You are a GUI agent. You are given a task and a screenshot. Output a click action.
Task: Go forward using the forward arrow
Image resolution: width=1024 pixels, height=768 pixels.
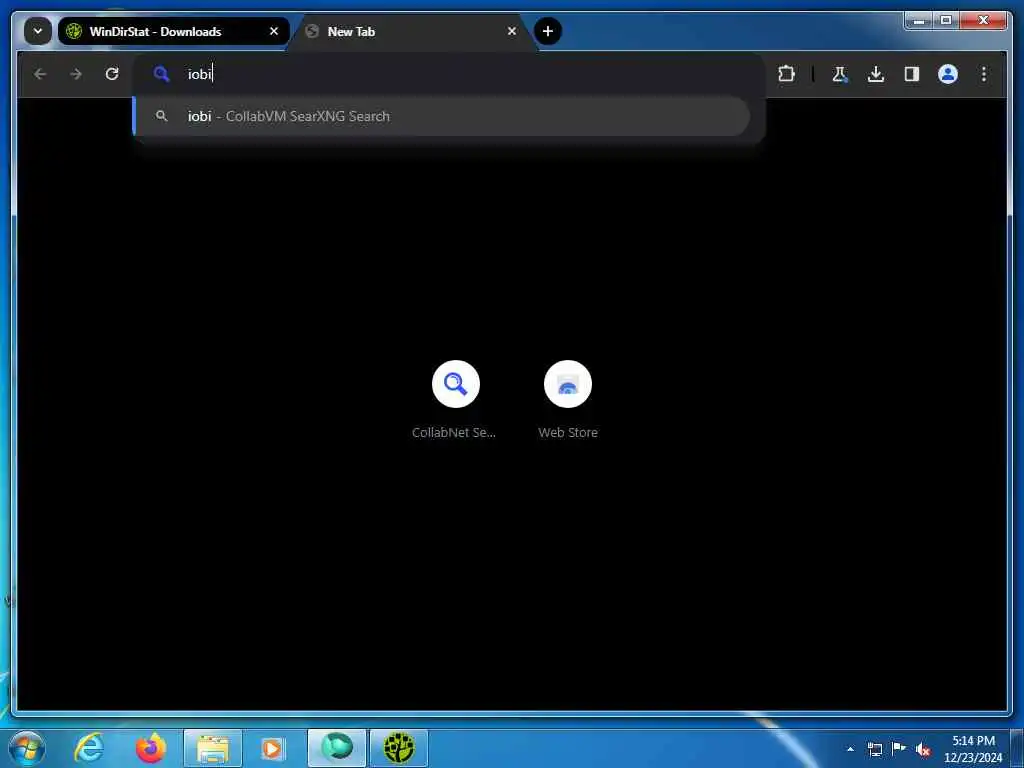(x=76, y=74)
